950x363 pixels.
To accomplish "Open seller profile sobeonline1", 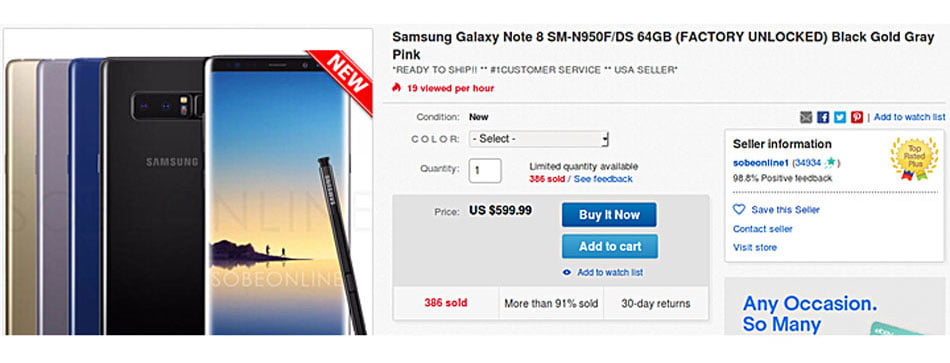I will pyautogui.click(x=761, y=162).
